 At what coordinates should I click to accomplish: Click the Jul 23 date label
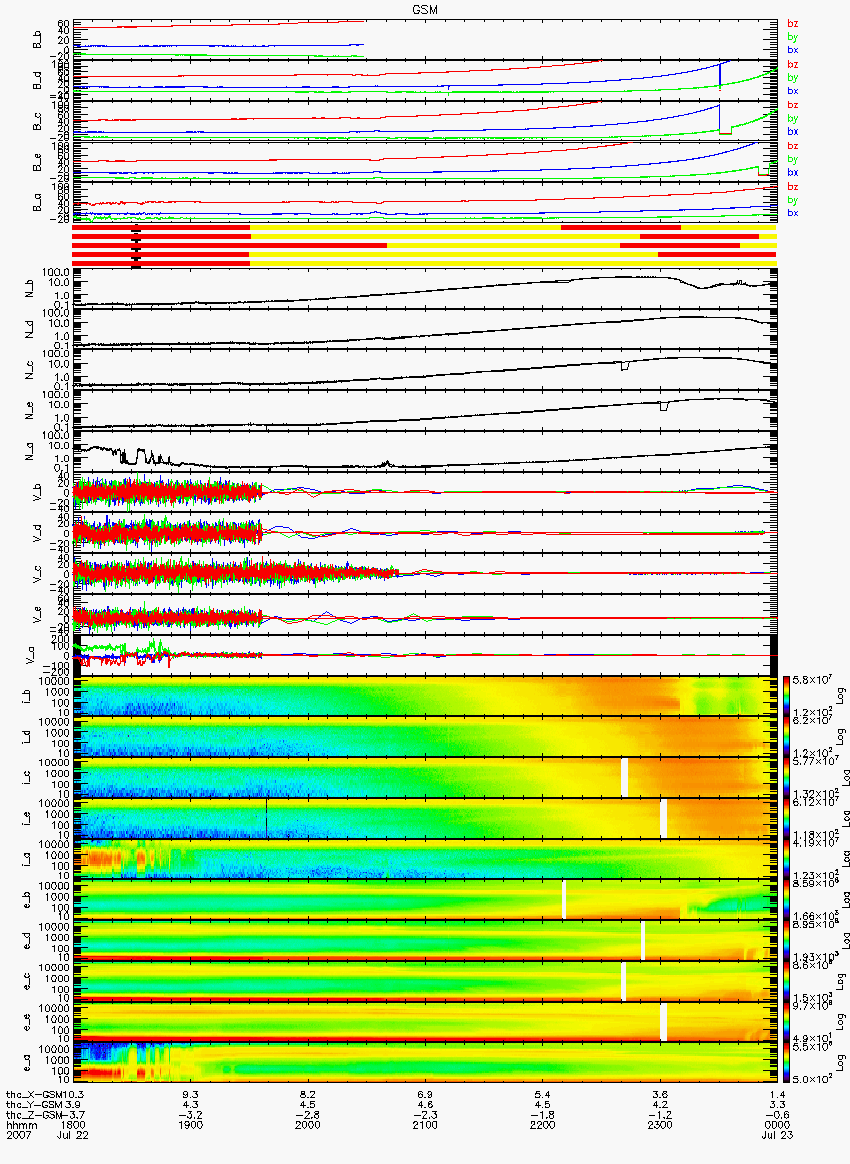[x=777, y=1136]
